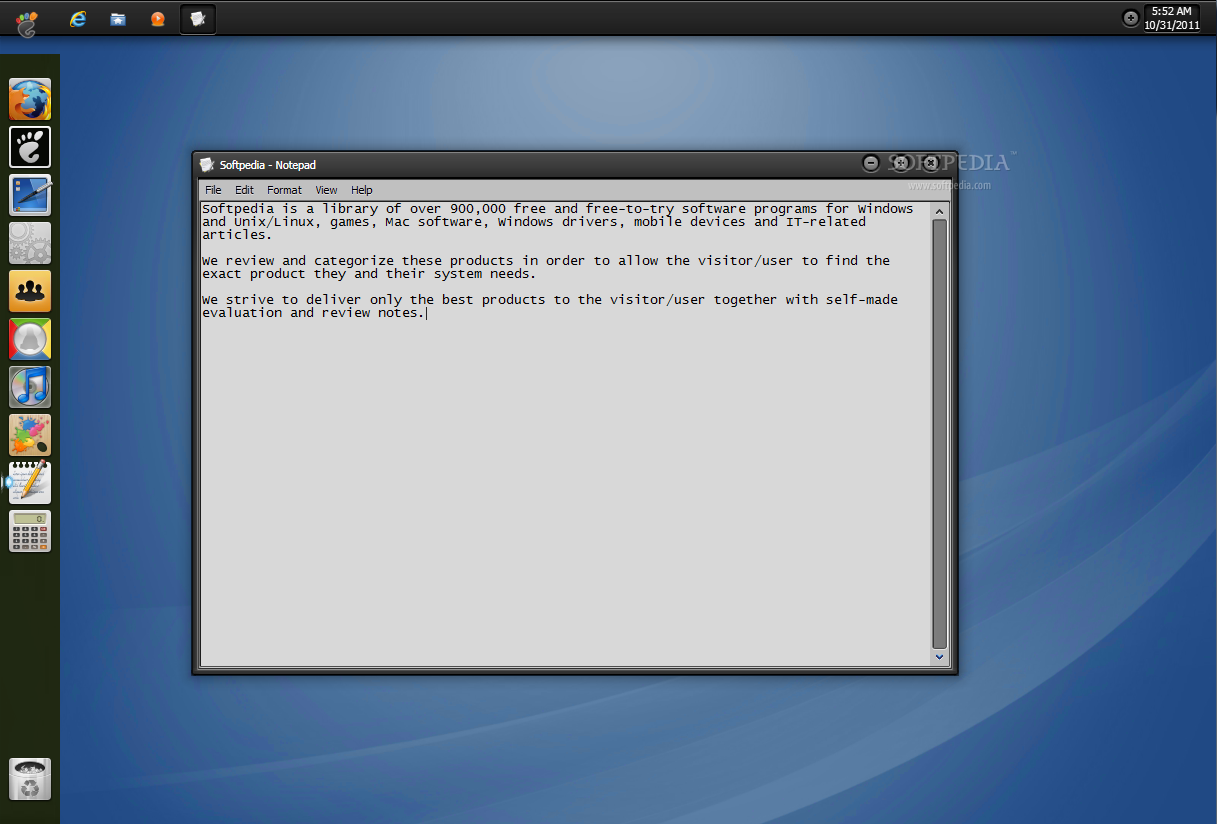Image resolution: width=1217 pixels, height=824 pixels.
Task: Open the notepad with pencil dock icon
Action: tap(30, 482)
